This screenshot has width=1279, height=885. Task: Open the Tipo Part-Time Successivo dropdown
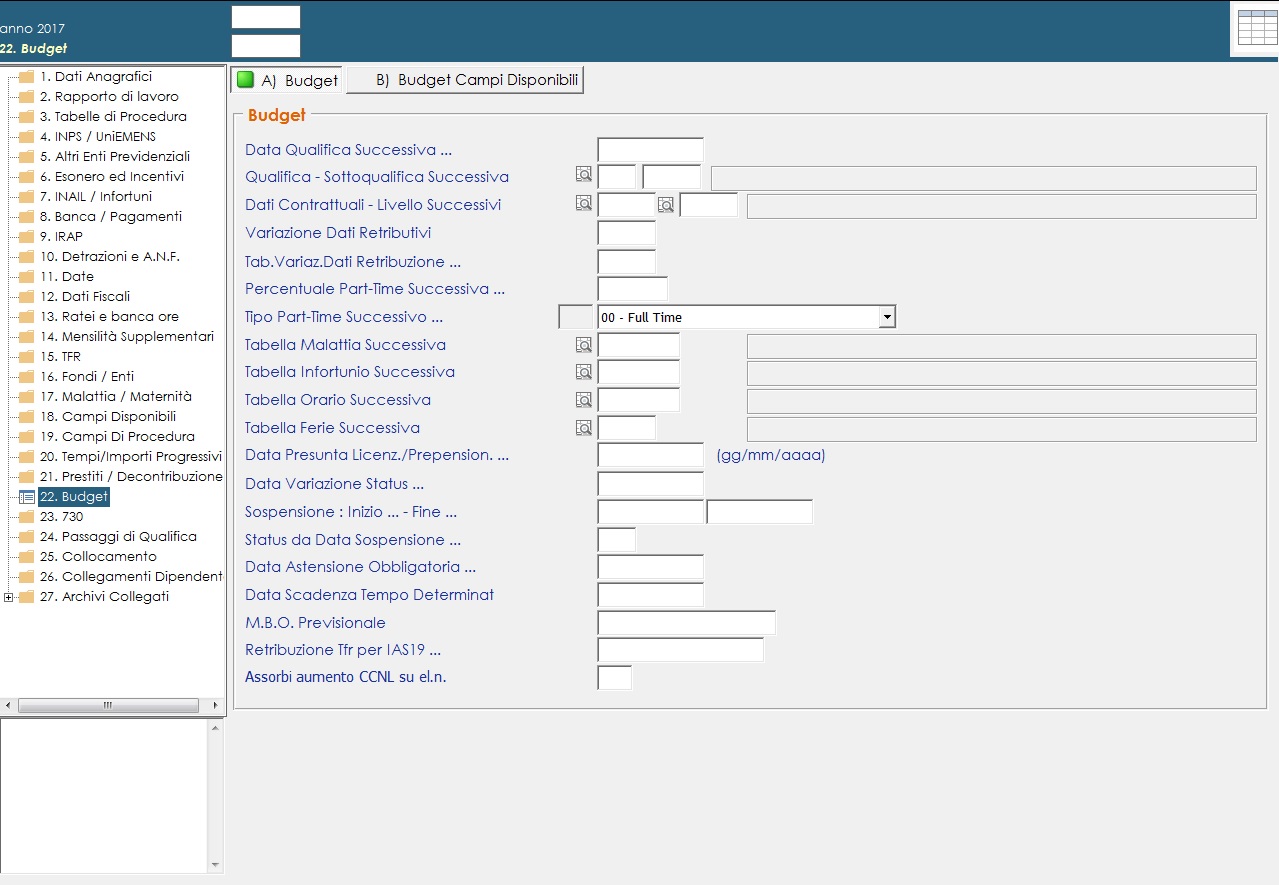886,317
